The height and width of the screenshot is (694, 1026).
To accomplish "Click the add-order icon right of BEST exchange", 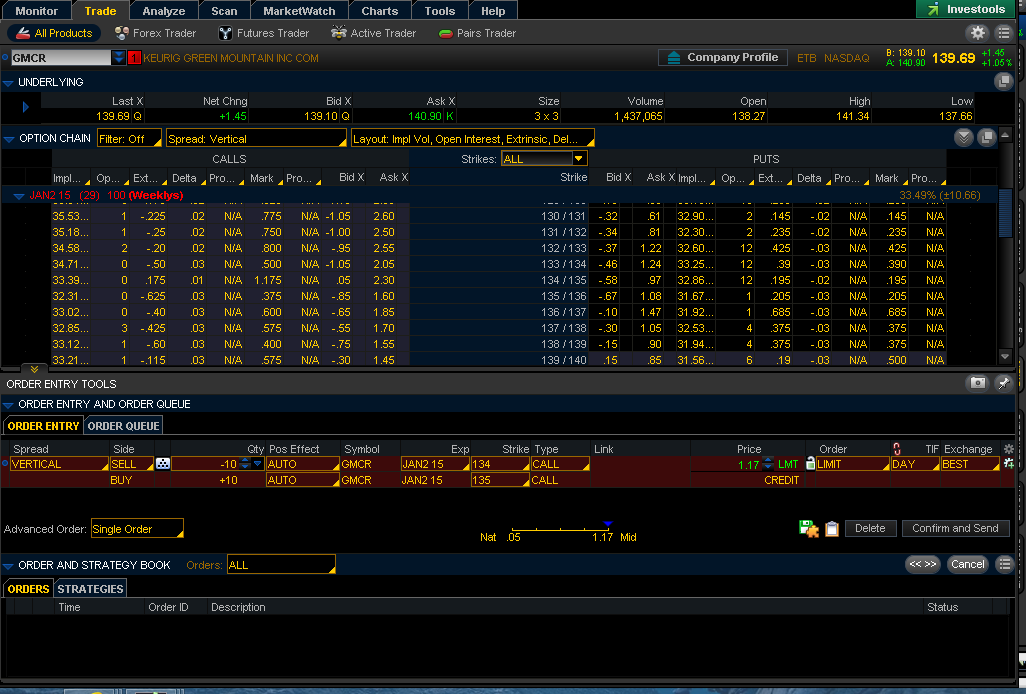I will [x=1008, y=464].
